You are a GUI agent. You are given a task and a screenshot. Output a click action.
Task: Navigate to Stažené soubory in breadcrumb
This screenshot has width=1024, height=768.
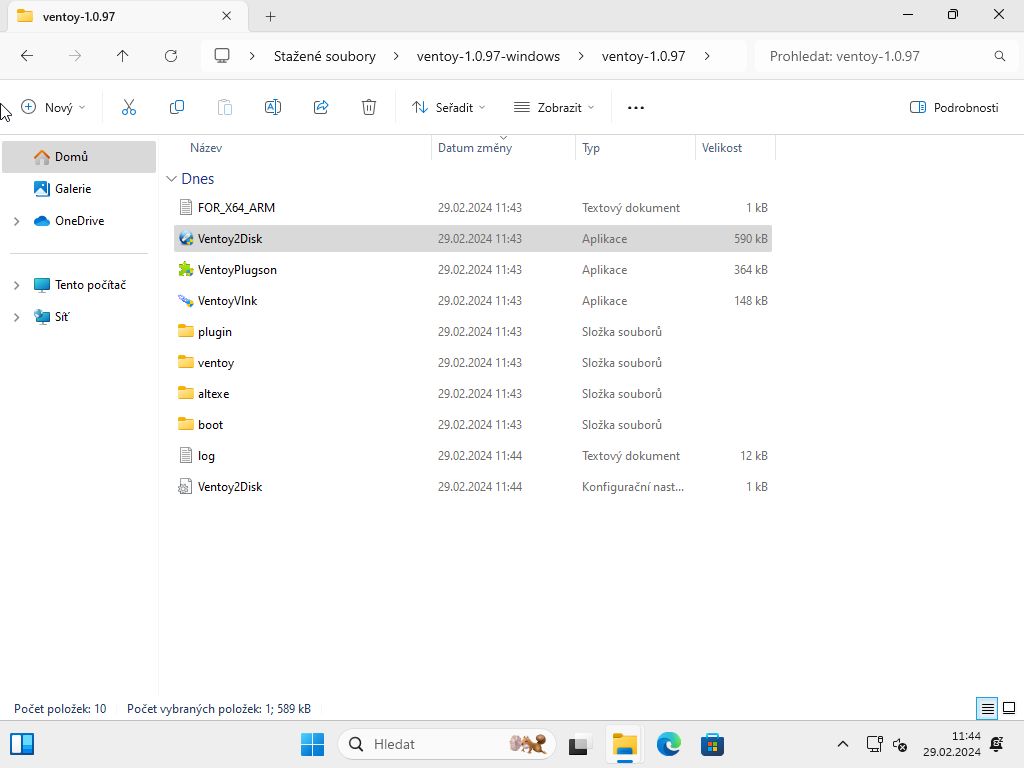[325, 56]
